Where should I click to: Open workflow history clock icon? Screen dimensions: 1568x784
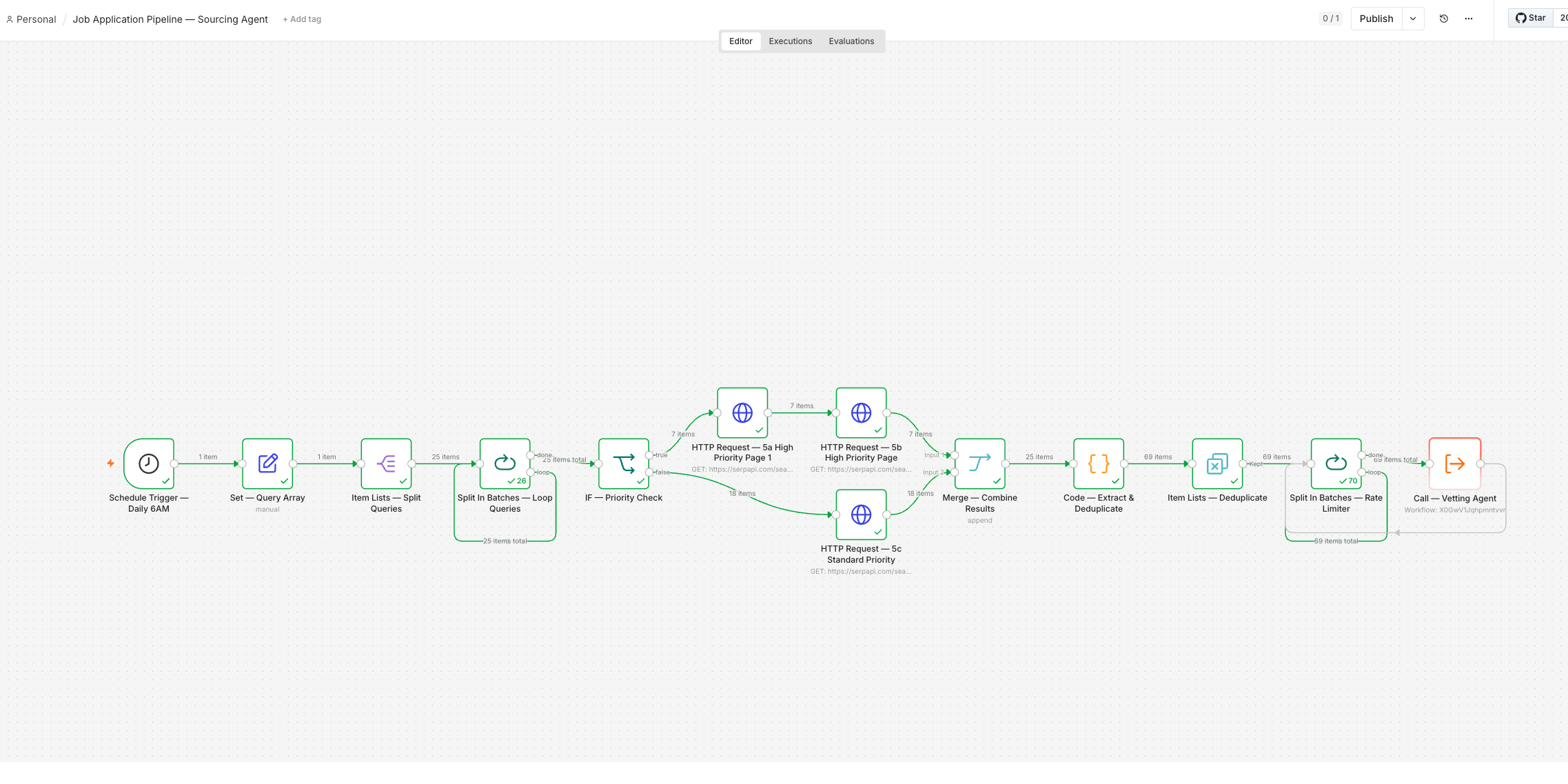coord(1443,19)
